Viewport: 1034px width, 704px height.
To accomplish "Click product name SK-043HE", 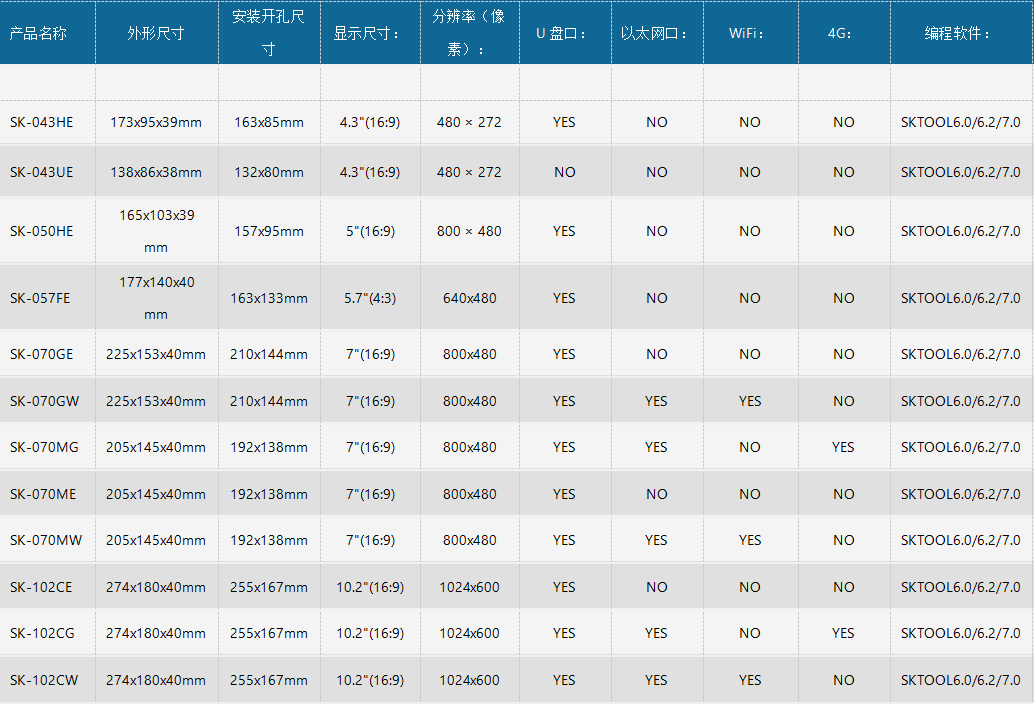I will pos(42,122).
